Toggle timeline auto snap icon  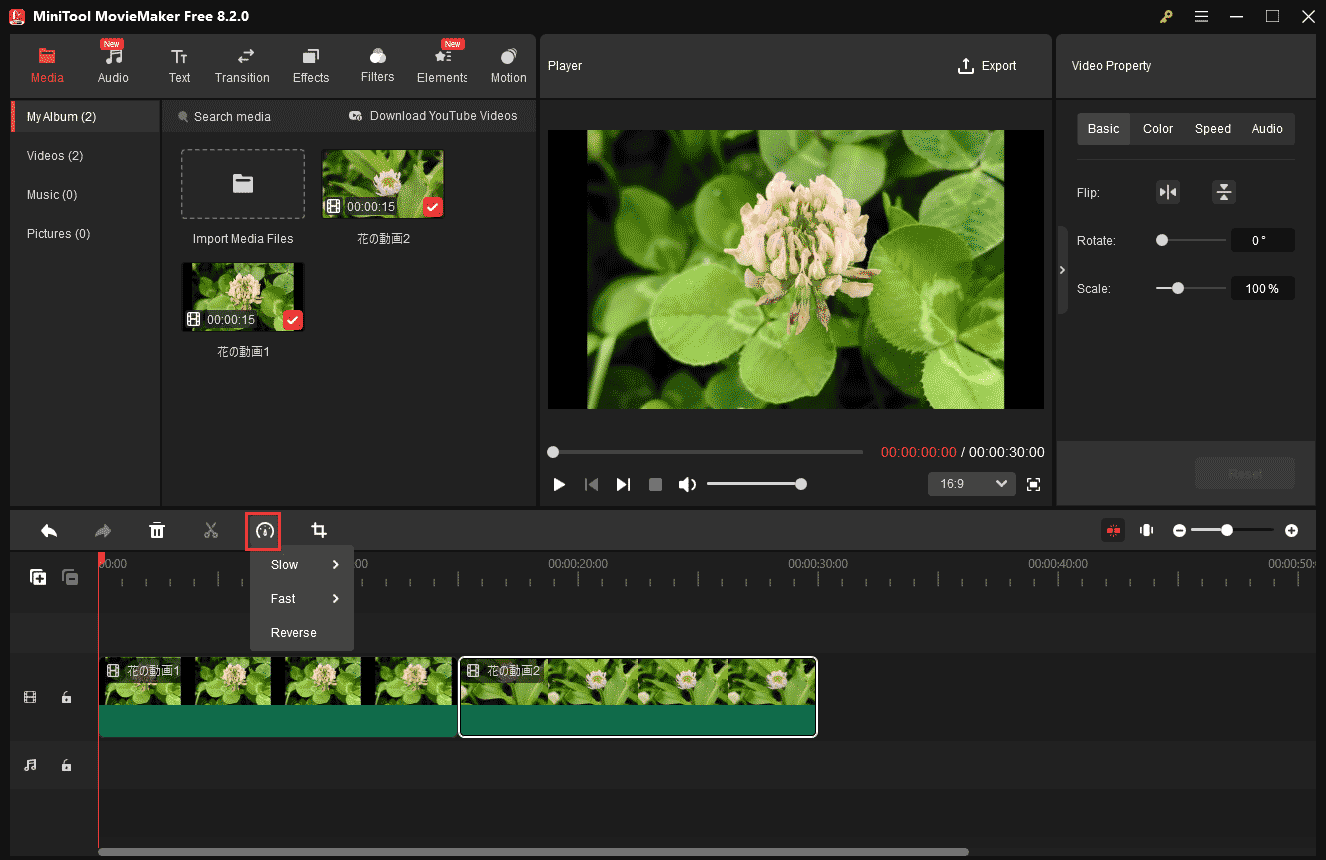point(1112,530)
